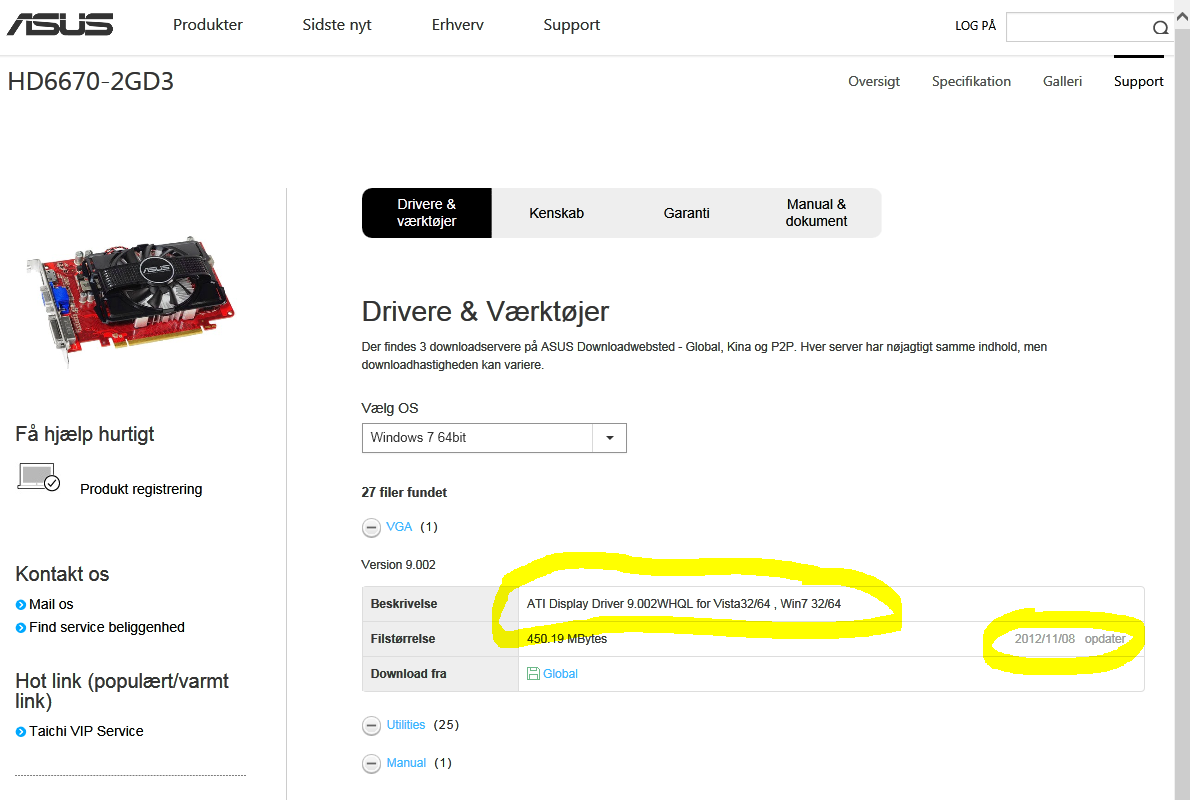The width and height of the screenshot is (1190, 800).
Task: Open the Erhverv menu
Action: tap(458, 24)
